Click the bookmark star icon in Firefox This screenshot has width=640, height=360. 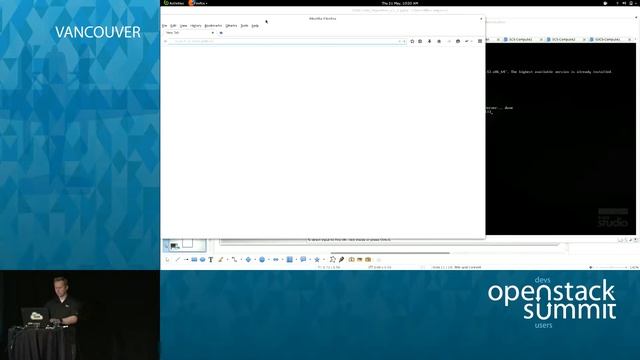pyautogui.click(x=412, y=41)
